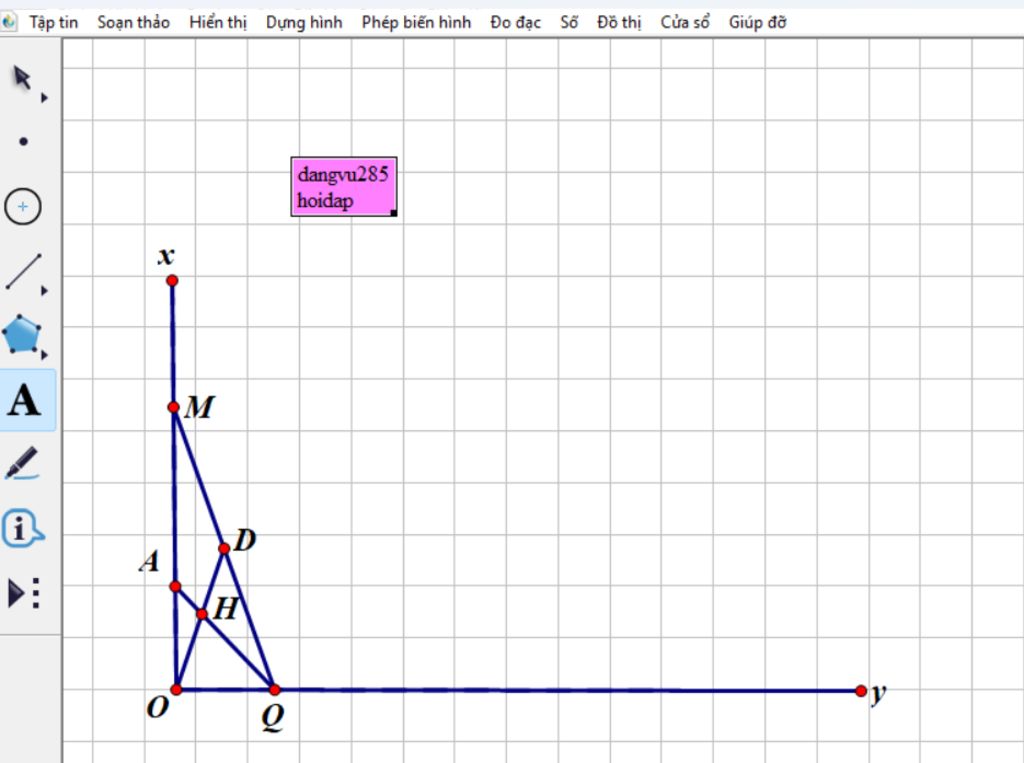1024x763 pixels.
Task: Select red point A on the vertical ray
Action: pos(175,587)
